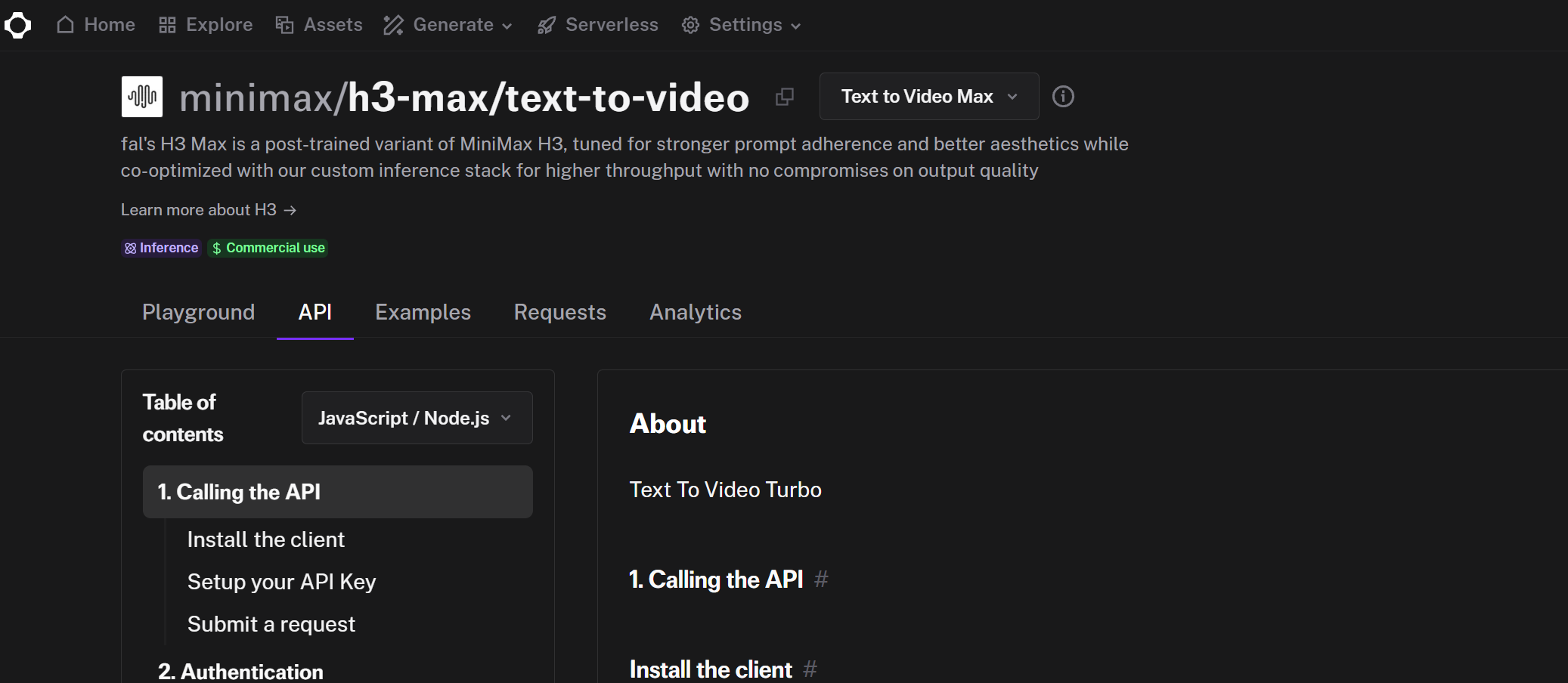1568x683 pixels.
Task: Click the About heading
Action: [x=668, y=424]
